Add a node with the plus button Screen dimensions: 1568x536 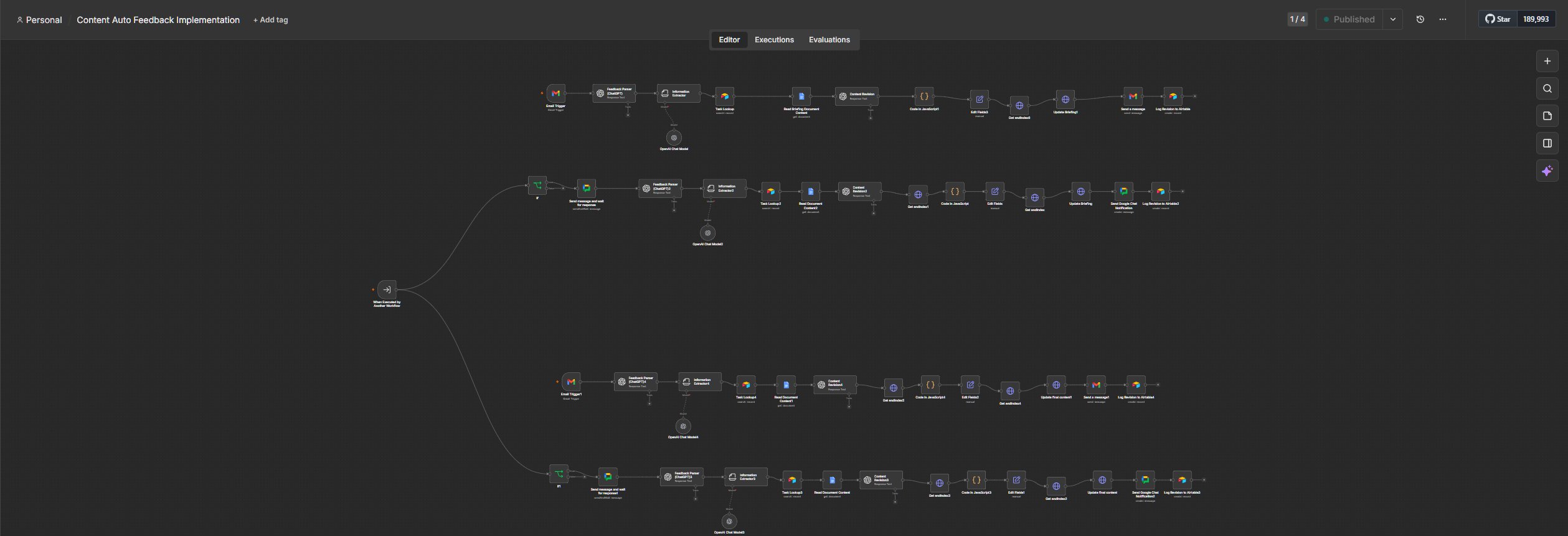1547,61
